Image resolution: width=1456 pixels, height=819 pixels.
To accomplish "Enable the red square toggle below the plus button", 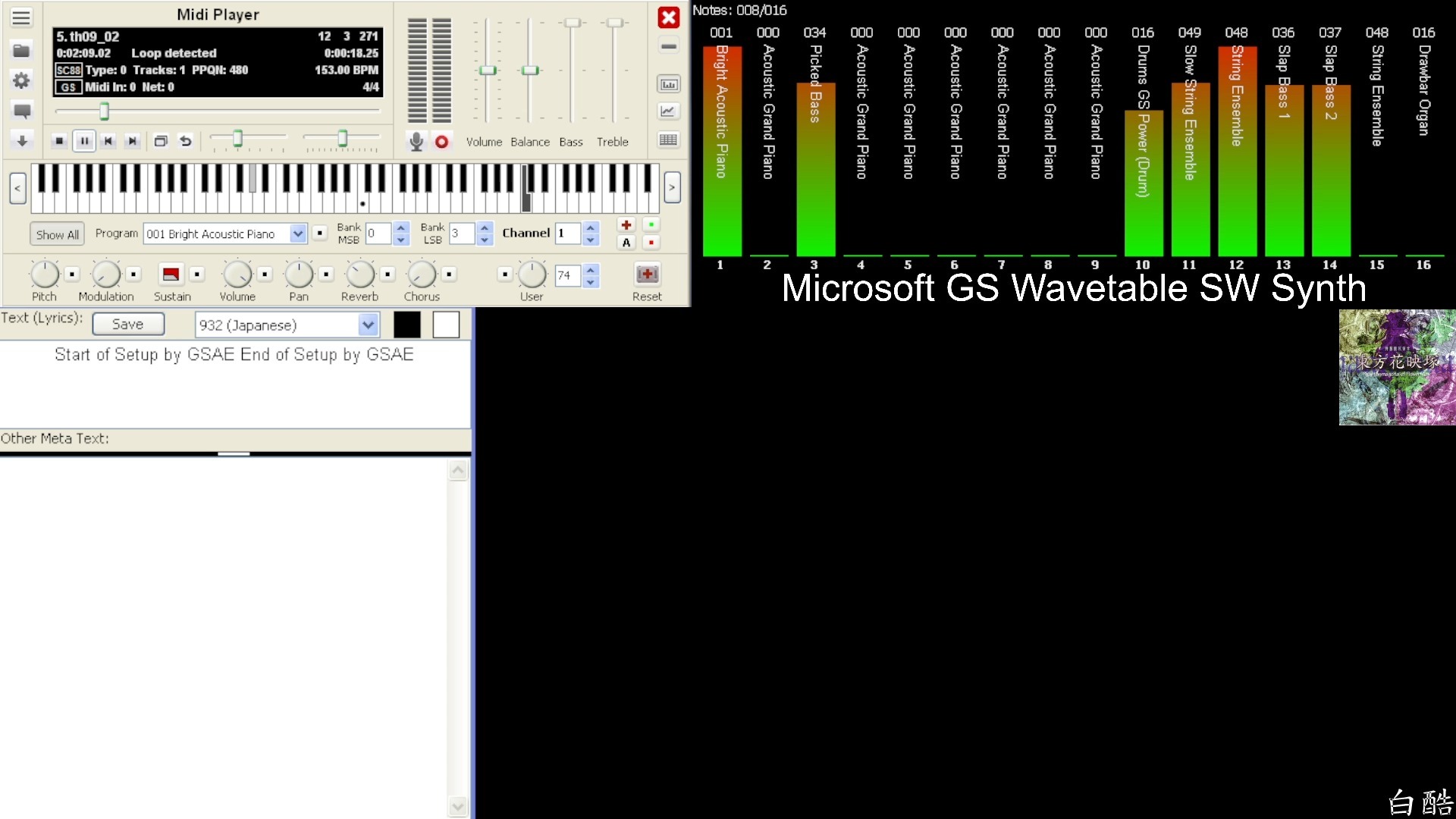I will tap(651, 243).
